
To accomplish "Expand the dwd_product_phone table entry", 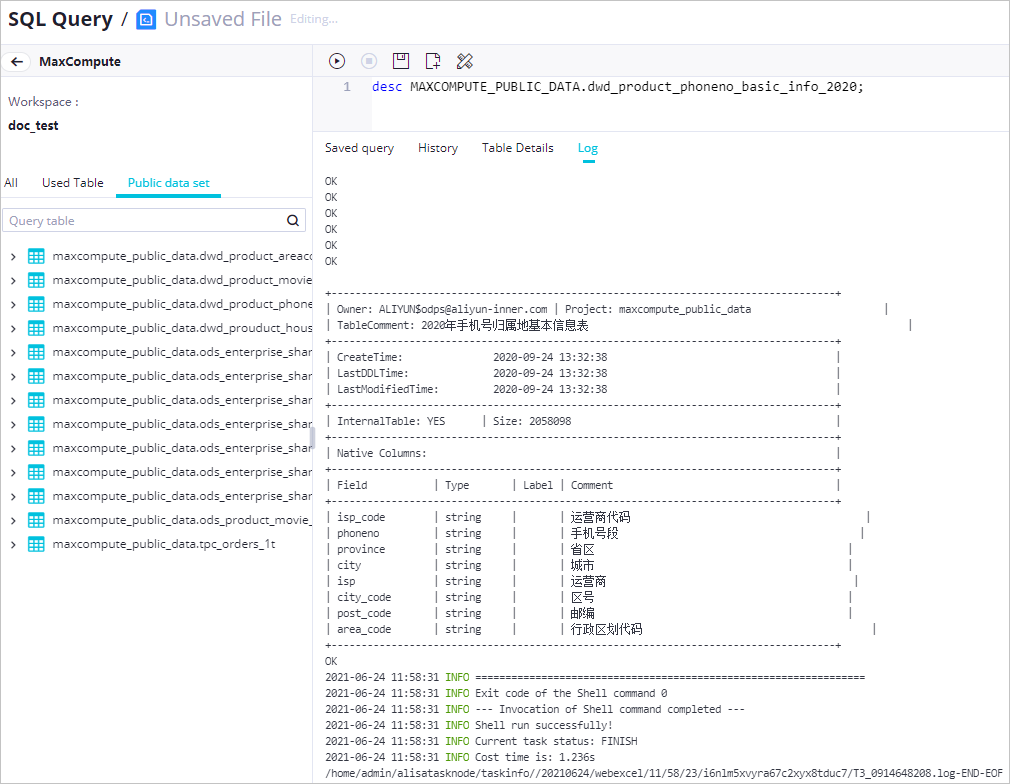I will click(13, 303).
